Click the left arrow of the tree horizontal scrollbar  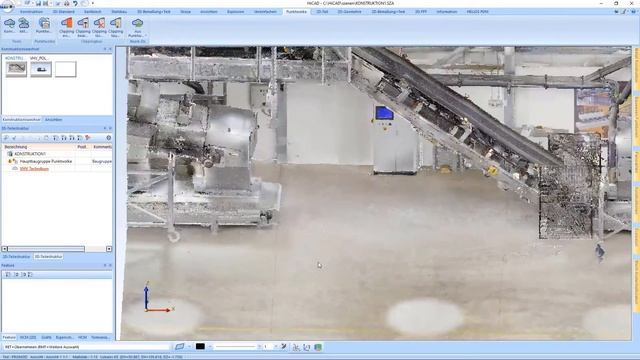4,249
